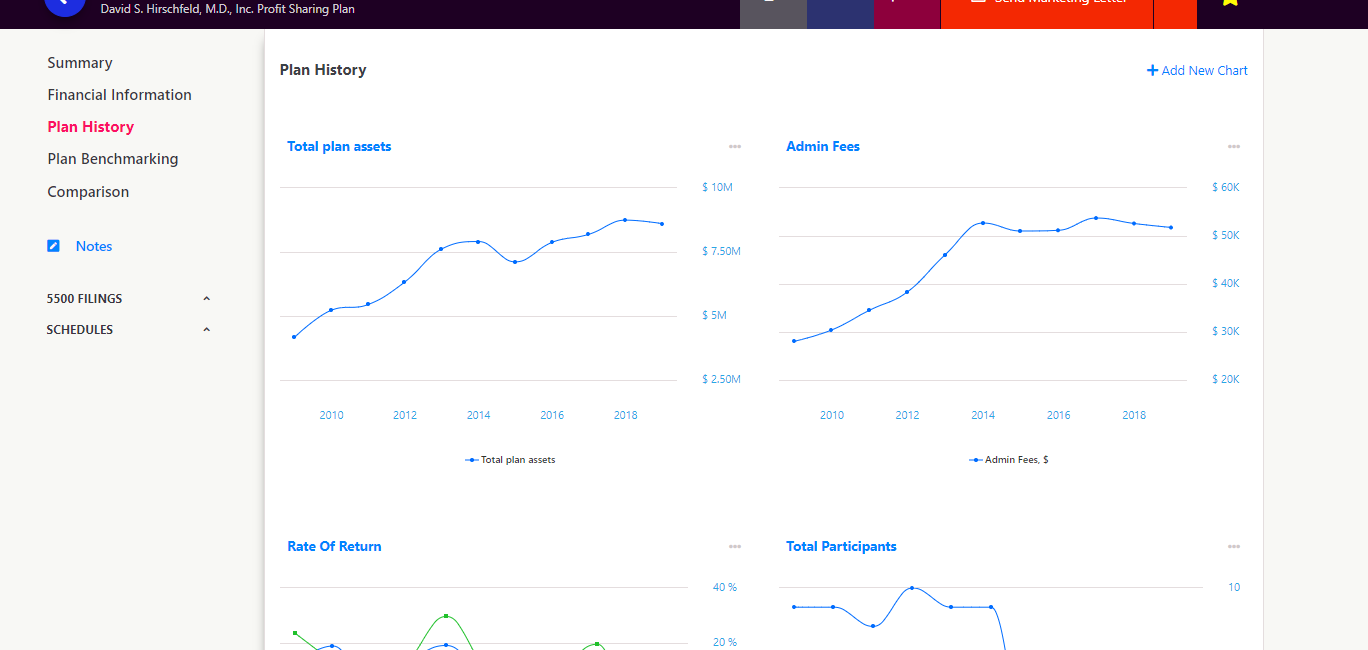The image size is (1368, 650).
Task: Click the blue circular back button
Action: coord(64,4)
